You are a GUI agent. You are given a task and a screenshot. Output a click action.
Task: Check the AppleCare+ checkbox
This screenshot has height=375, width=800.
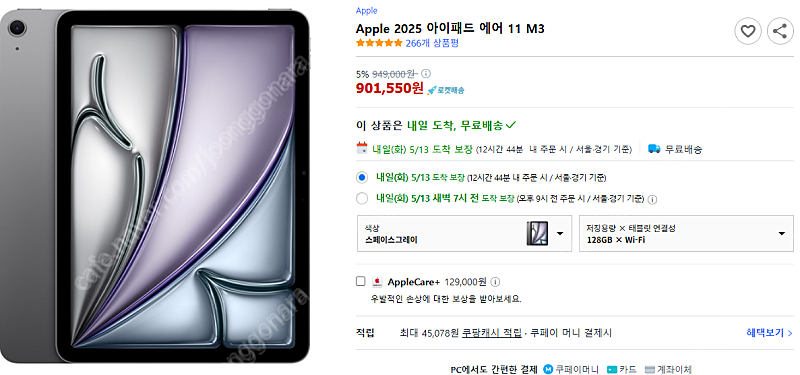[x=361, y=281]
